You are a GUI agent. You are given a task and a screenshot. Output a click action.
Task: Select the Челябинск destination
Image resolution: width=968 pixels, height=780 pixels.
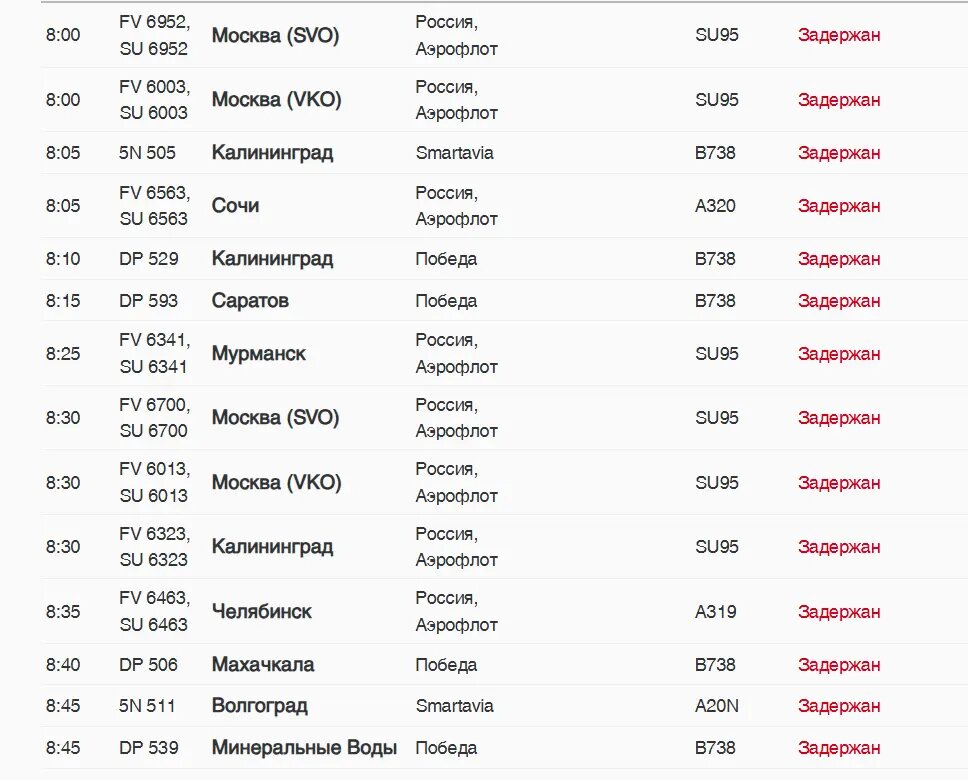261,612
